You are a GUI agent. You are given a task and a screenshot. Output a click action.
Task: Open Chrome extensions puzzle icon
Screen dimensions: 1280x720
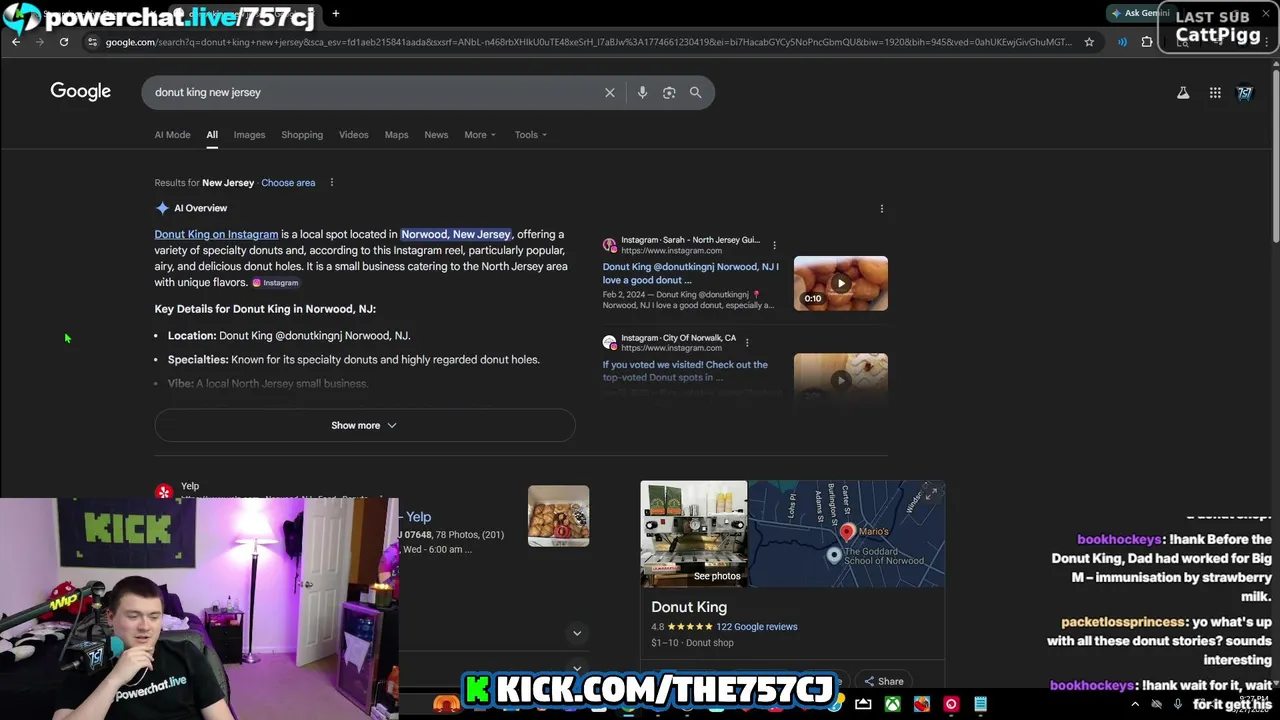pyautogui.click(x=1147, y=42)
